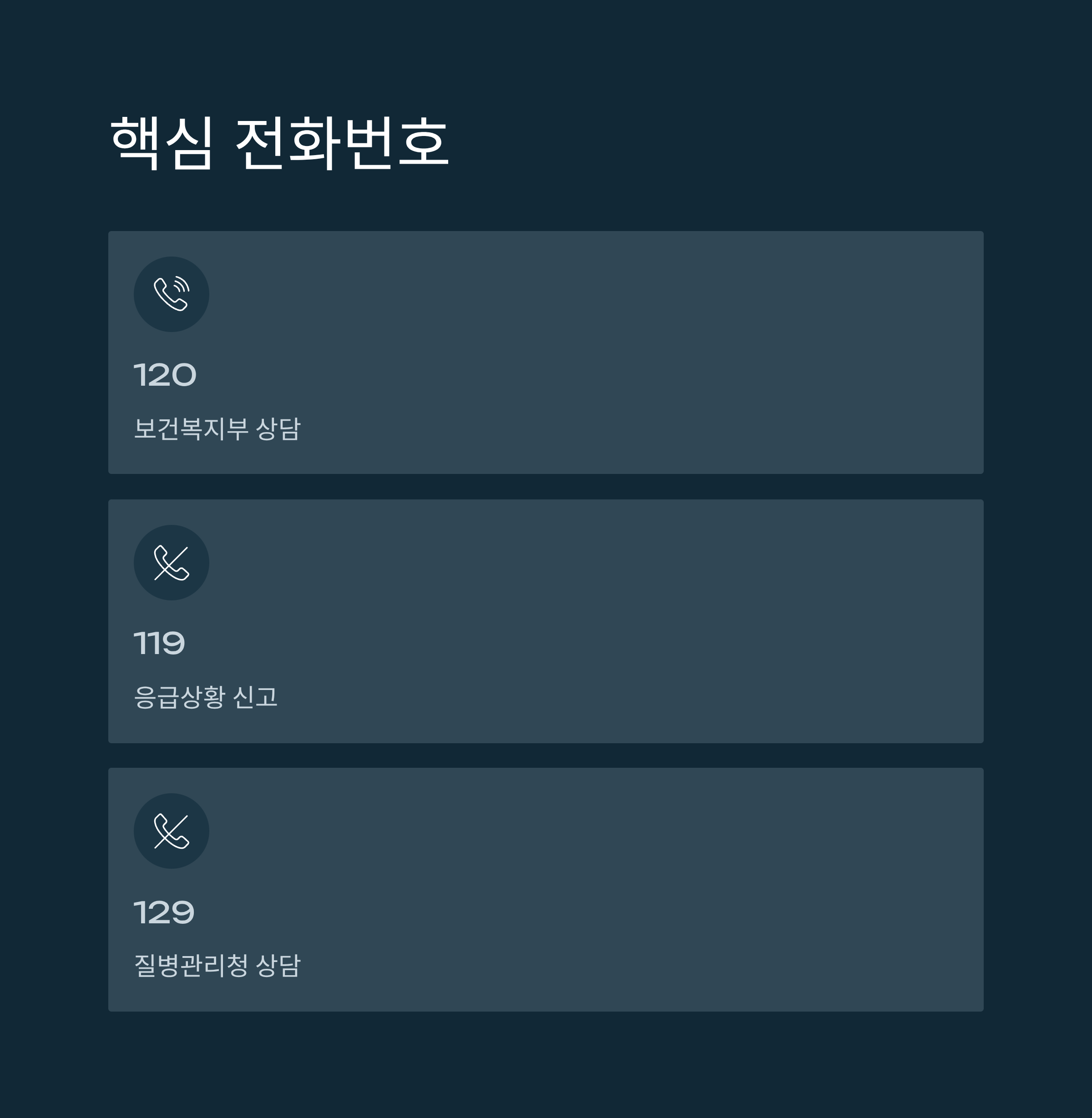Click the ringing phone icon on the 120 card

pos(172,294)
